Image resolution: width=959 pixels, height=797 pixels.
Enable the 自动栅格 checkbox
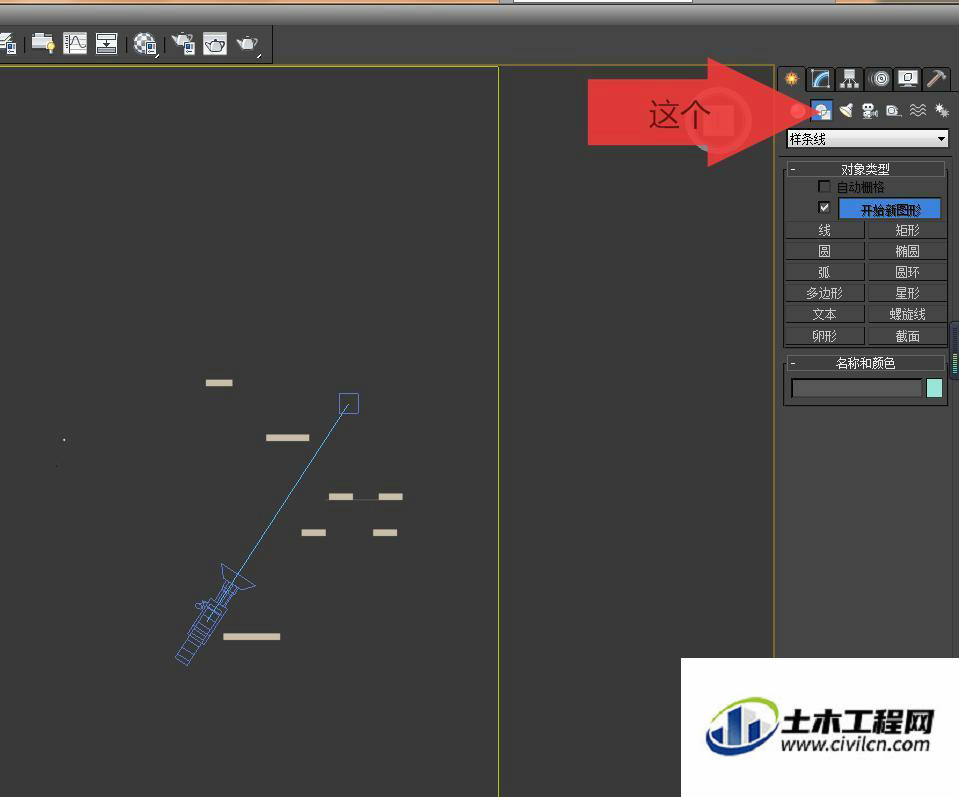point(824,186)
